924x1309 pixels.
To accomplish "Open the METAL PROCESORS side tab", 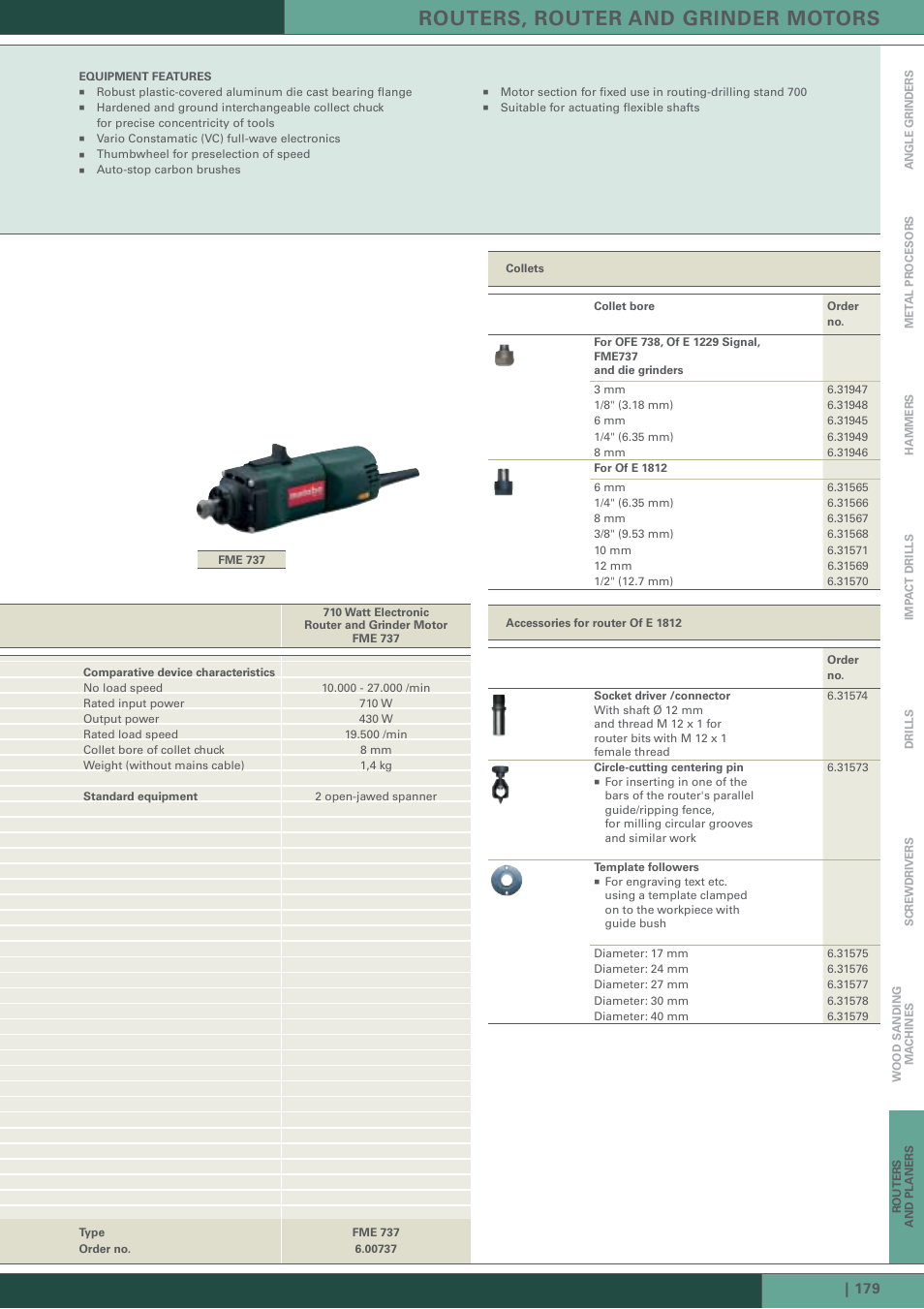I will pos(909,272).
